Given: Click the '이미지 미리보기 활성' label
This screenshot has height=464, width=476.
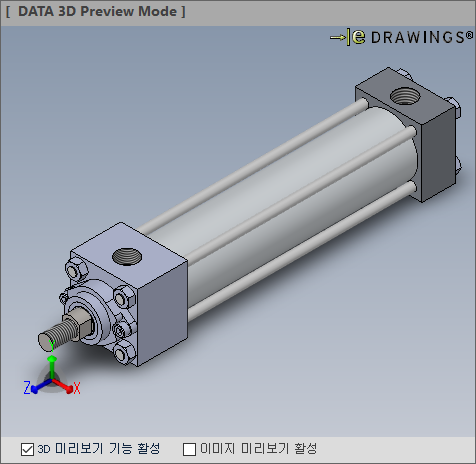Looking at the screenshot, I should click(258, 449).
